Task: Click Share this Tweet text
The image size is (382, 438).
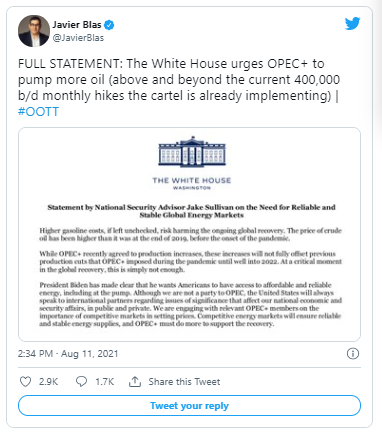Action: pyautogui.click(x=184, y=382)
